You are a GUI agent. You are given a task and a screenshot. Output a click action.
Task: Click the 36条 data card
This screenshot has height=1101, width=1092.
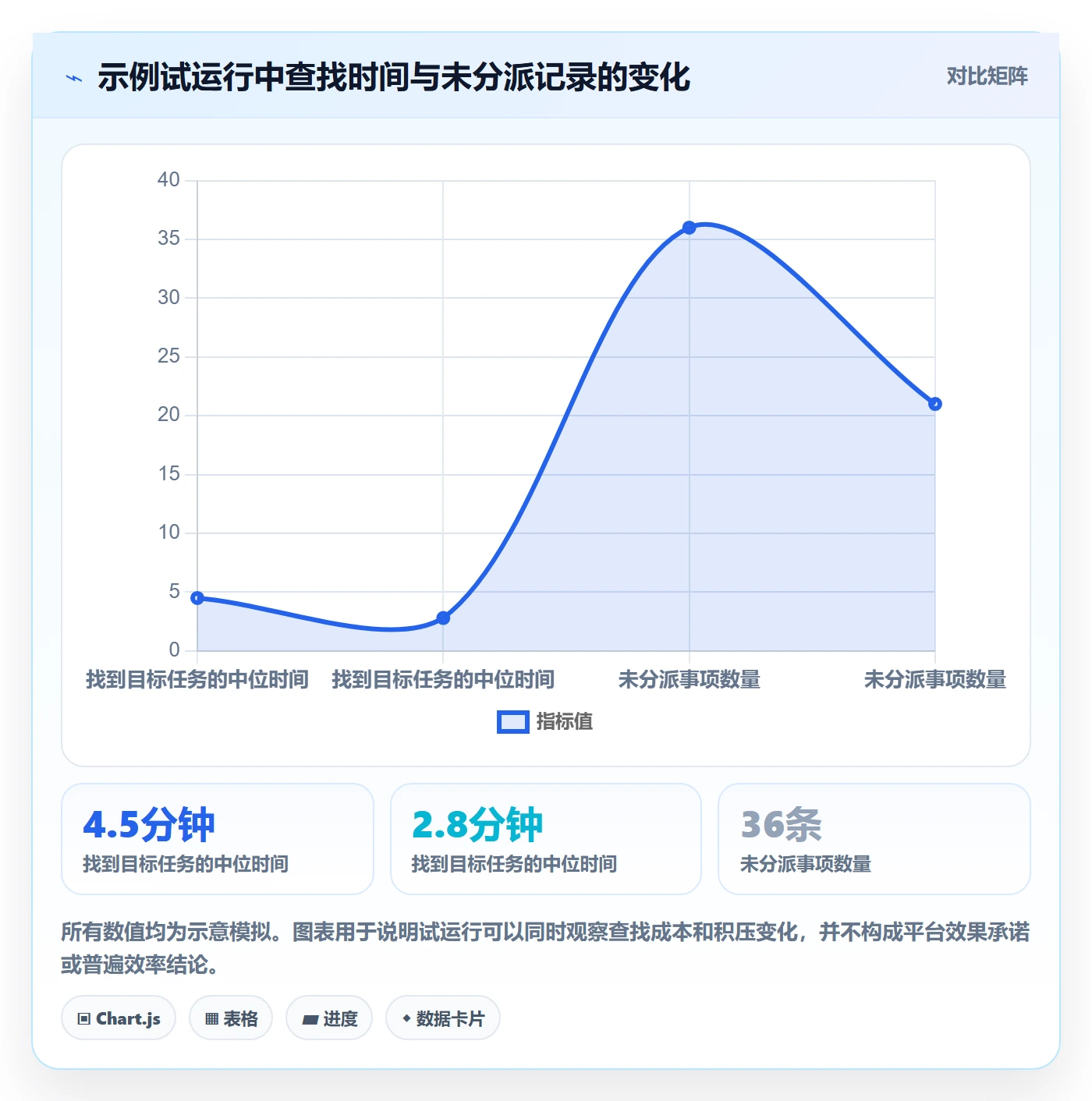click(x=874, y=839)
